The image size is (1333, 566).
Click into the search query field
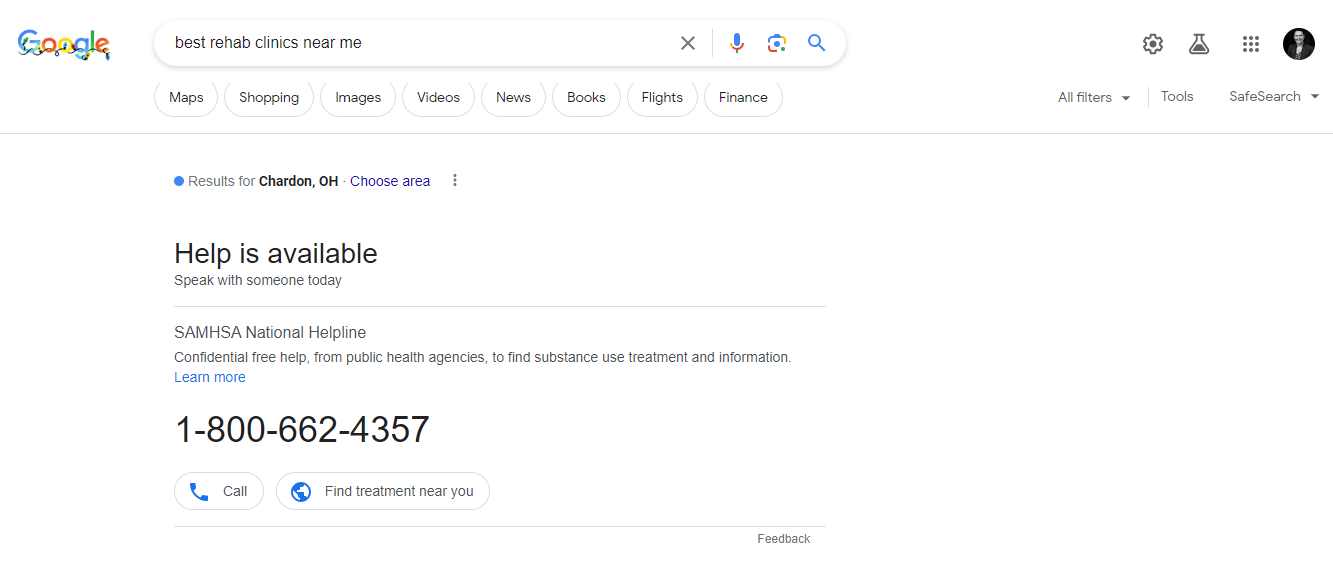click(x=420, y=43)
